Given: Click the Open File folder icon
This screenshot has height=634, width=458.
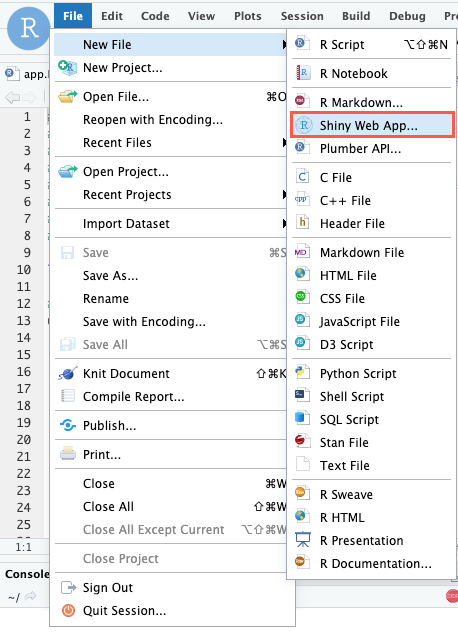Looking at the screenshot, I should coord(67,97).
